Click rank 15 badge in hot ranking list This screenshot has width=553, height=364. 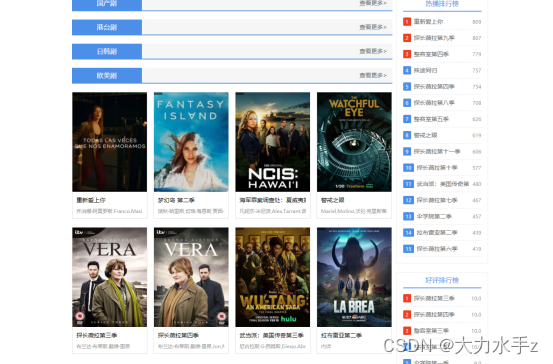pyautogui.click(x=408, y=249)
